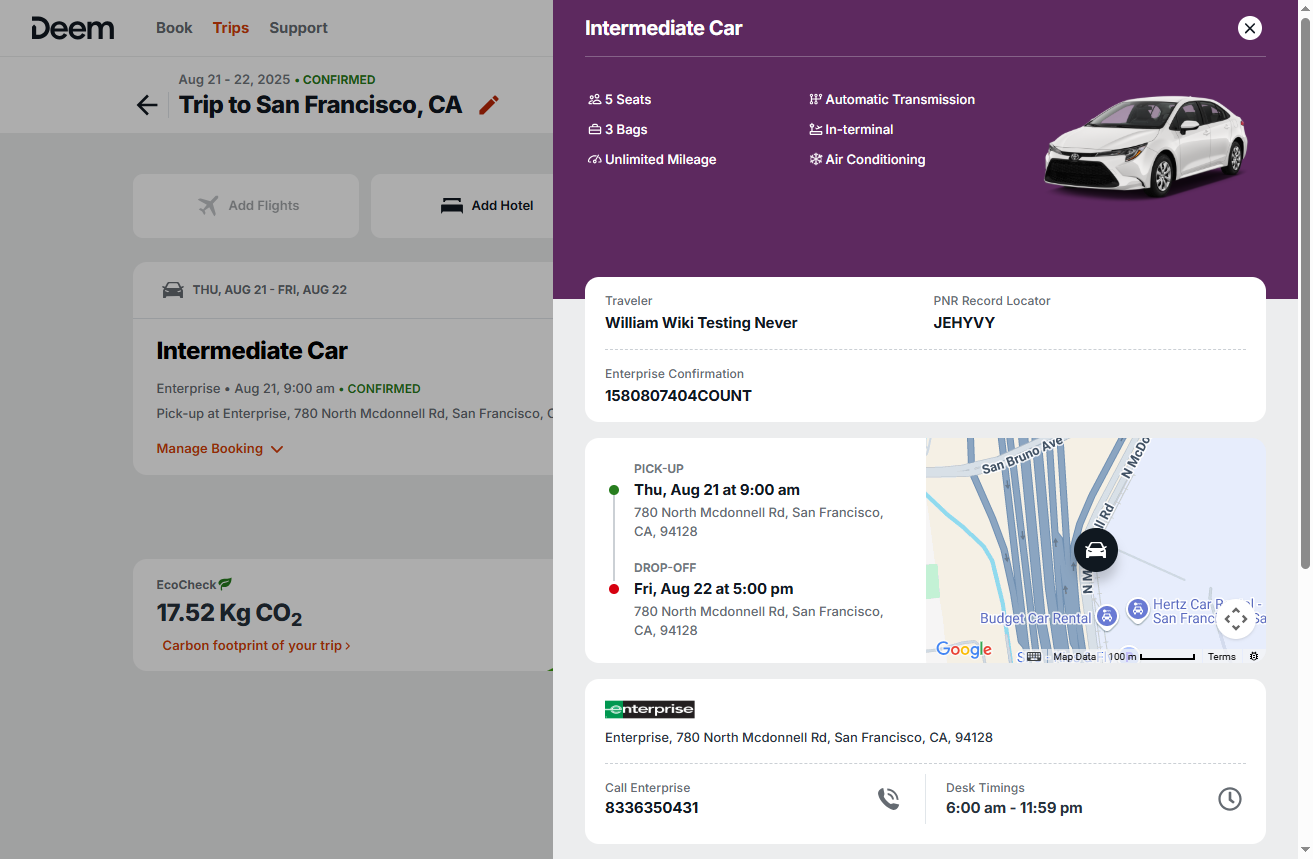1313x859 pixels.
Task: Click the map pan control icon
Action: click(x=1236, y=618)
